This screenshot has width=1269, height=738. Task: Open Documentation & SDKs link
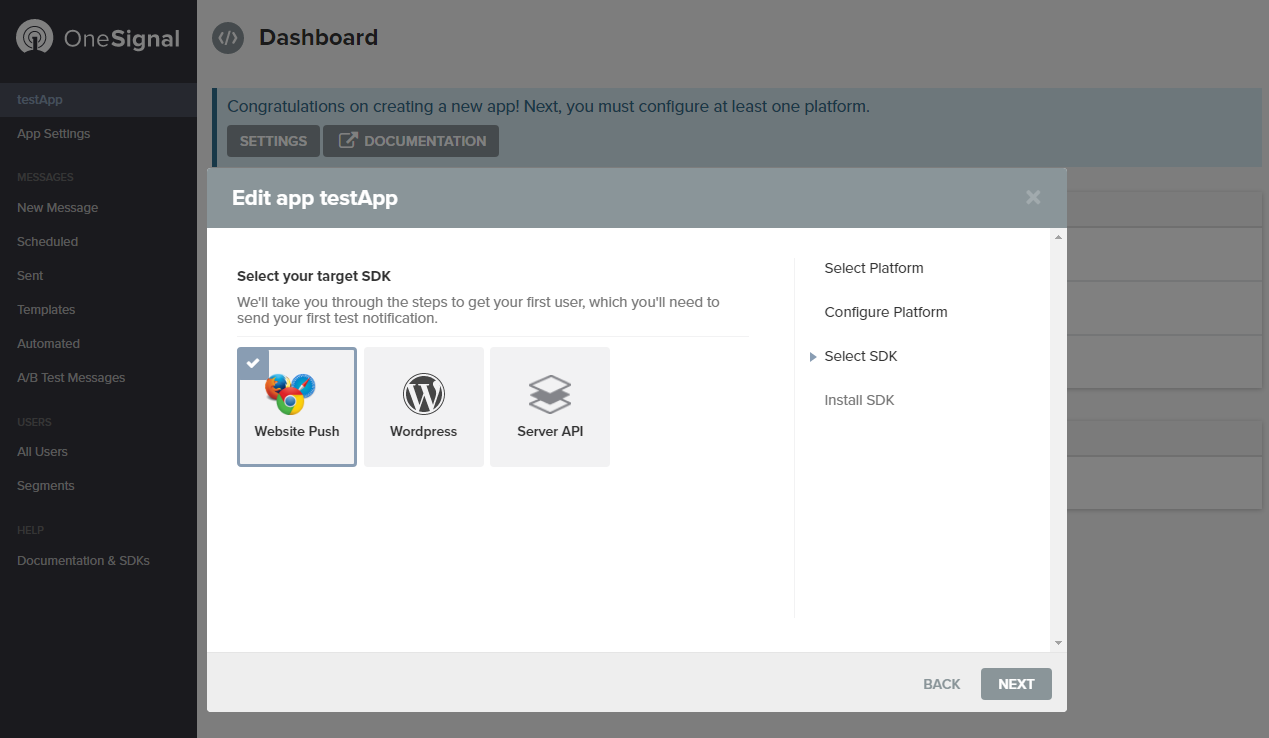83,561
